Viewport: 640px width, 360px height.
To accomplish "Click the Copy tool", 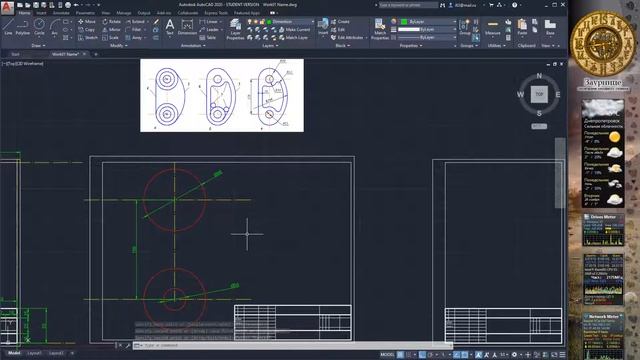I will point(87,29).
